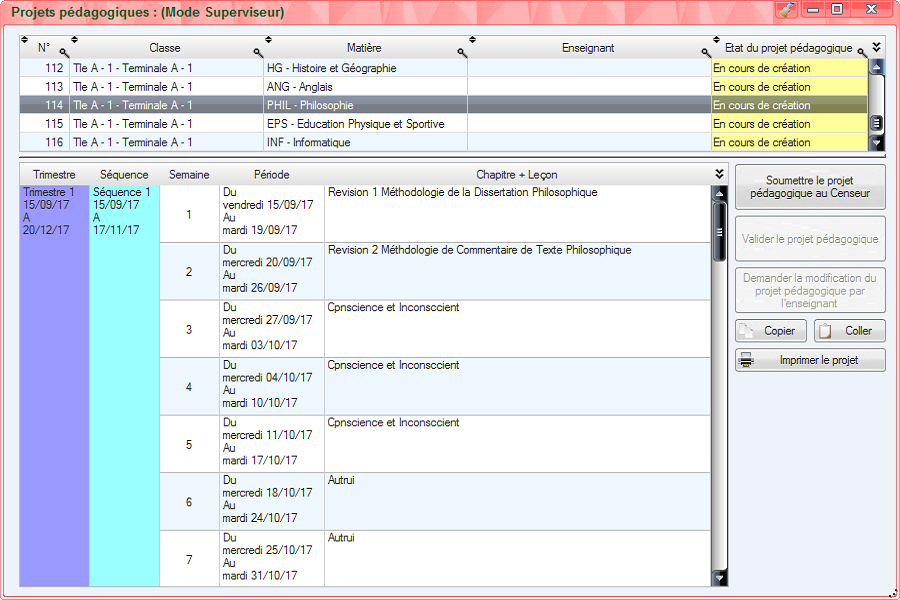Click period starting mercredi 20/09/17
900x600 pixels.
(x=271, y=271)
